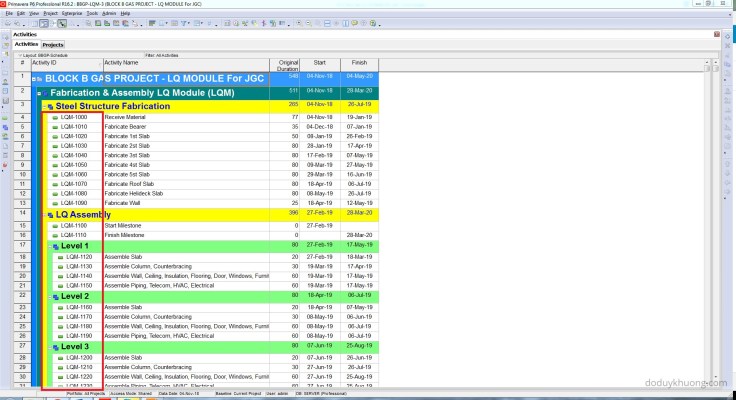
Task: Close the Activities view with red corner icon
Action: (x=717, y=34)
